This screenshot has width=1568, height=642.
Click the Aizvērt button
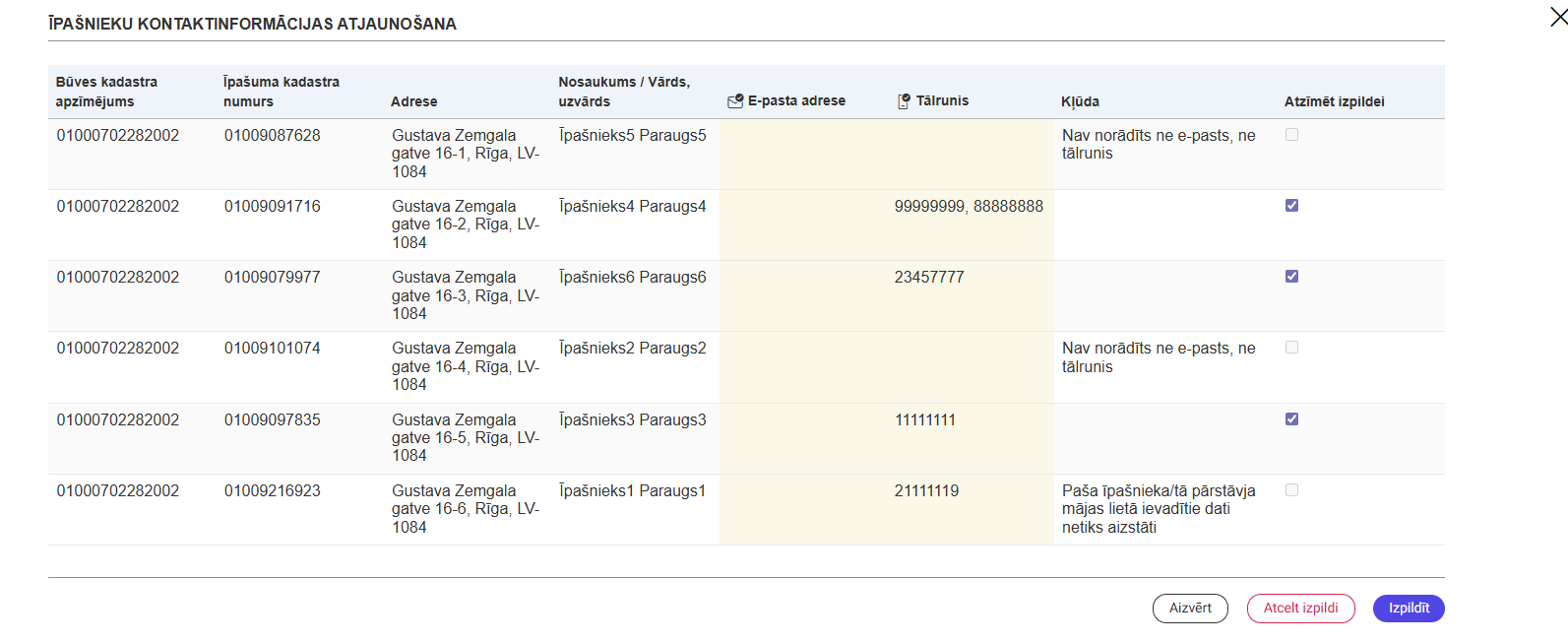[1190, 609]
